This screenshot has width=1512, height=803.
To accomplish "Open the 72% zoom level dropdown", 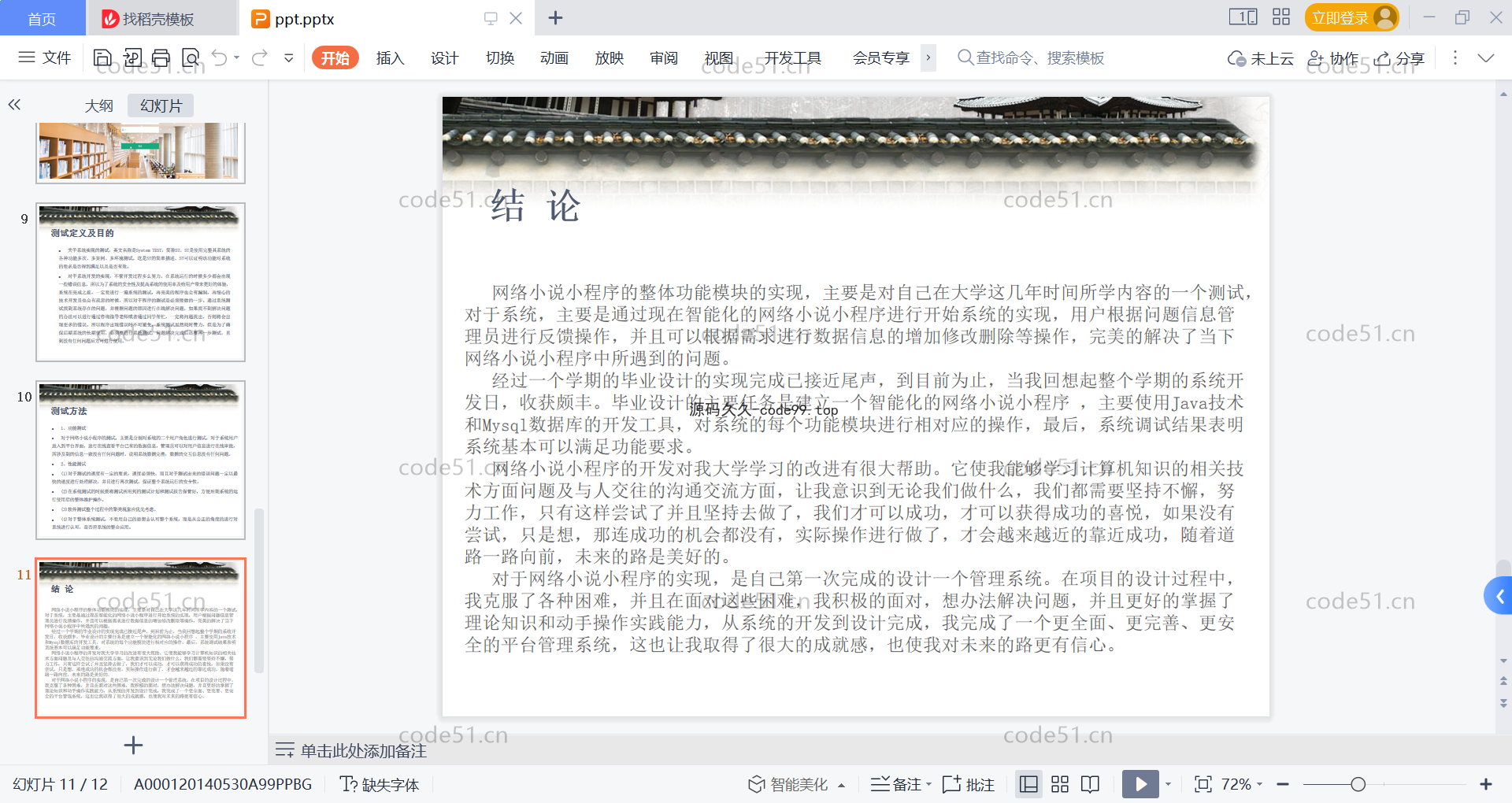I will click(x=1241, y=784).
